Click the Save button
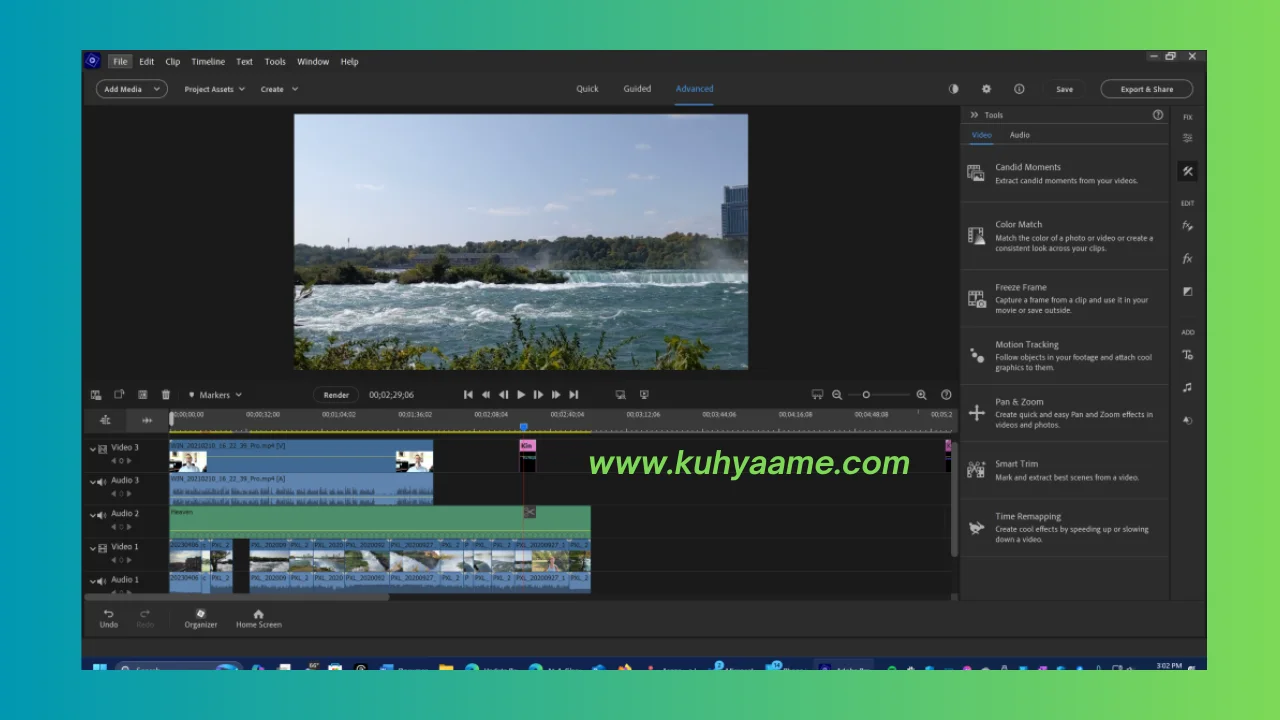1280x720 pixels. tap(1064, 89)
